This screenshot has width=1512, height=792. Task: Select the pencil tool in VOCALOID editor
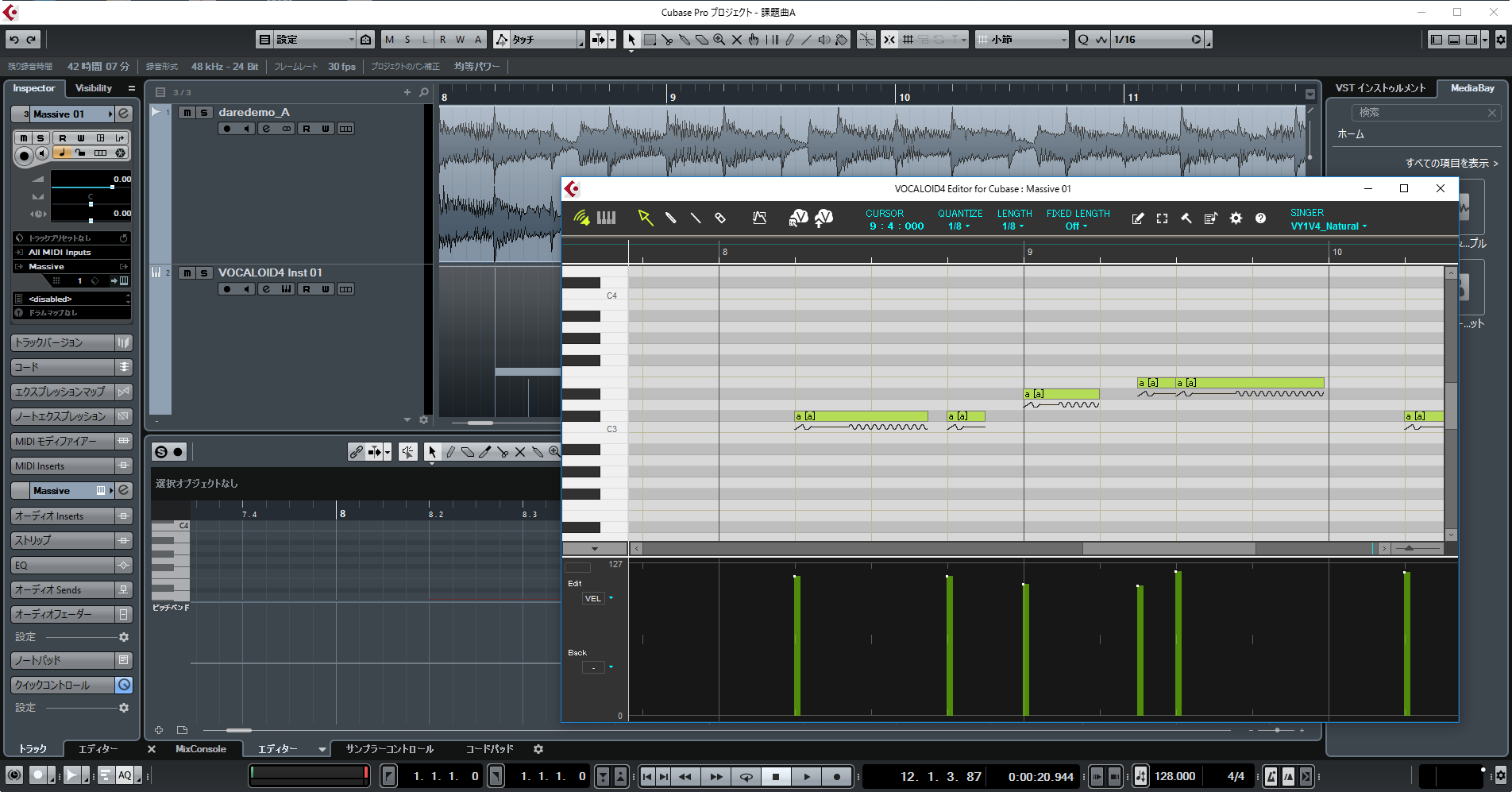(x=670, y=218)
